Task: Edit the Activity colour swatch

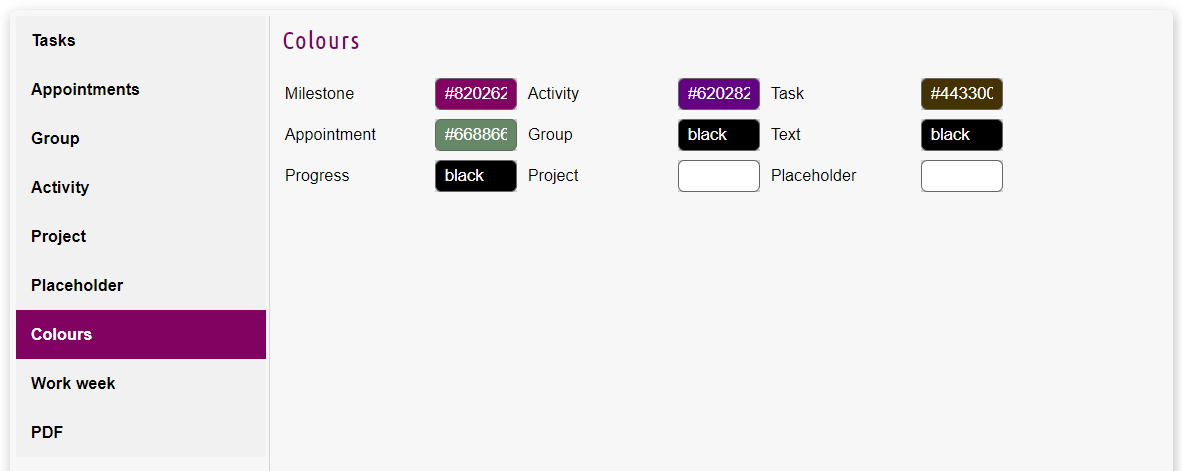Action: pos(719,94)
